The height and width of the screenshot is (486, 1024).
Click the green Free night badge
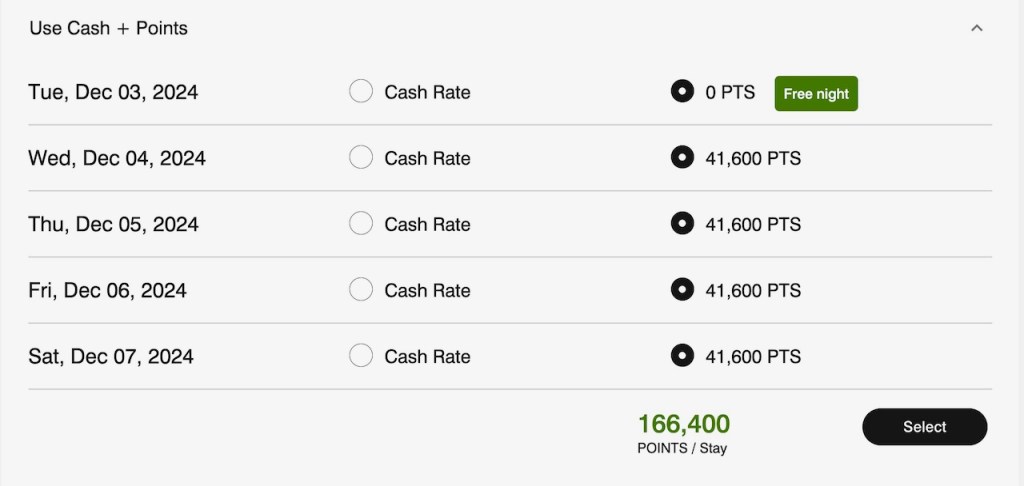point(816,94)
